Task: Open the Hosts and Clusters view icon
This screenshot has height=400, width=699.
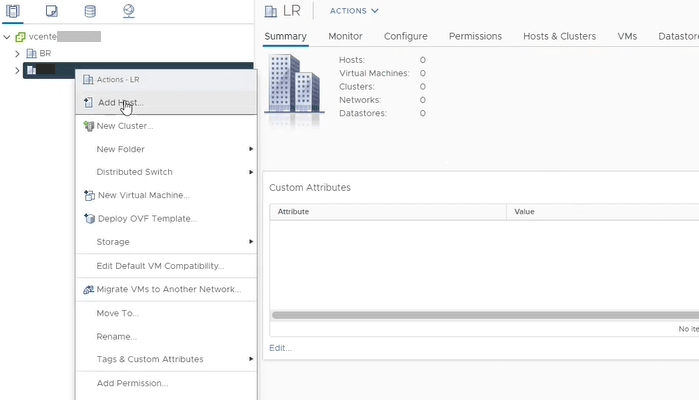Action: tap(13, 11)
